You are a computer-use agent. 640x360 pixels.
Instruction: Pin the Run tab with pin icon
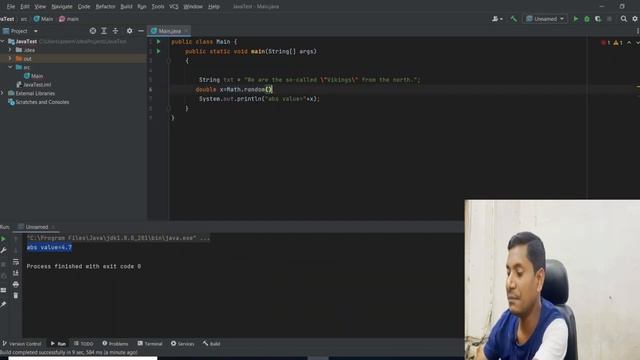pos(3,304)
